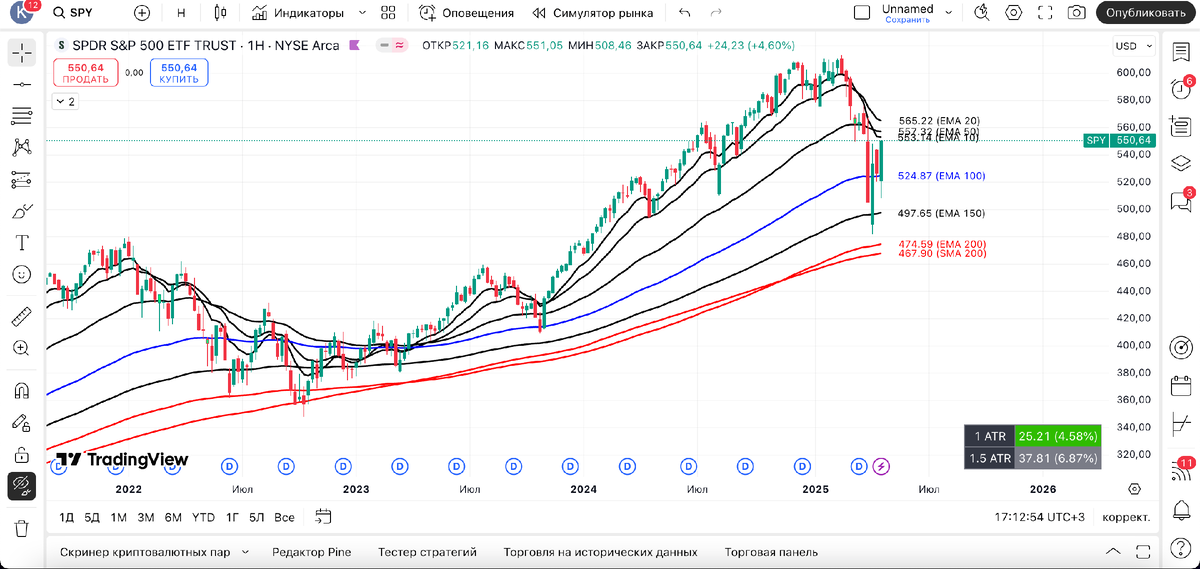Undo the last chart action

[684, 13]
